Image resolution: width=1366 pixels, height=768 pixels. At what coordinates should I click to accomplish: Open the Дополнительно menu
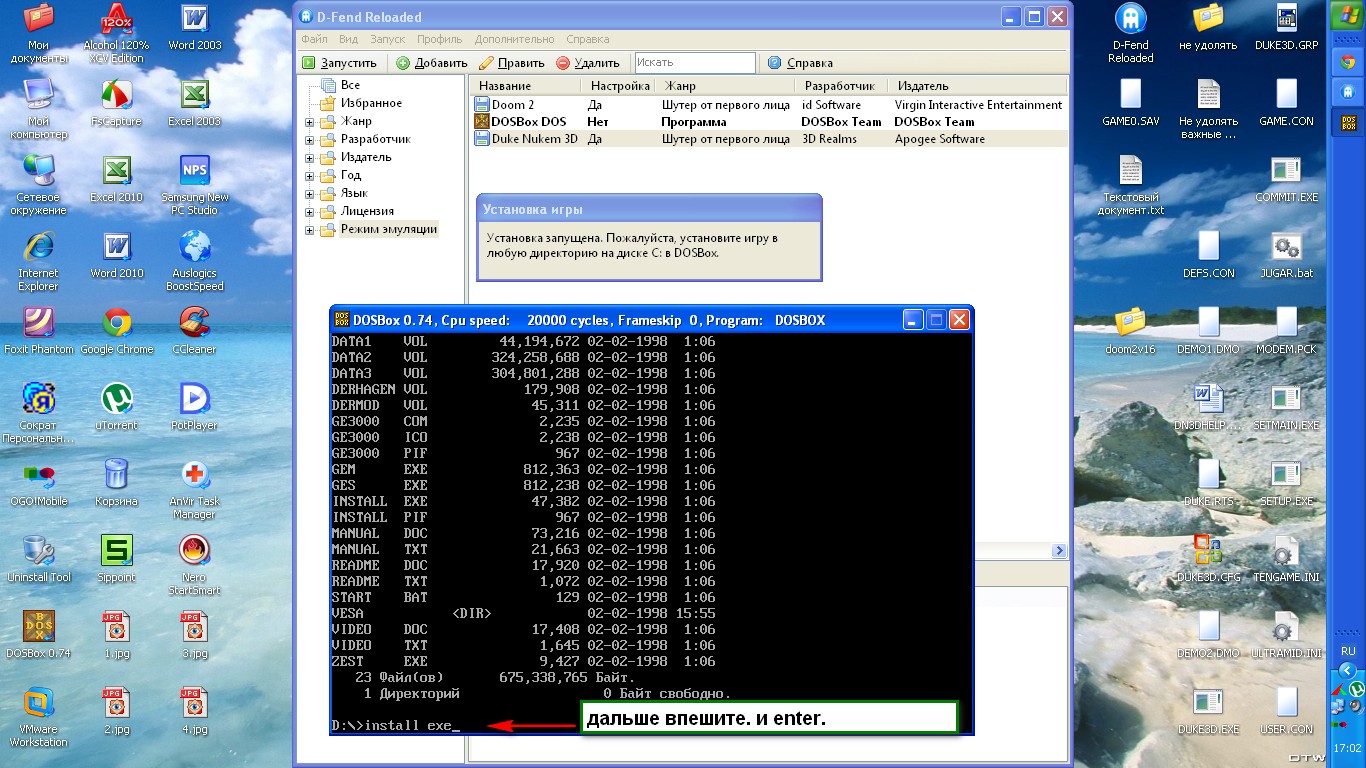point(514,39)
